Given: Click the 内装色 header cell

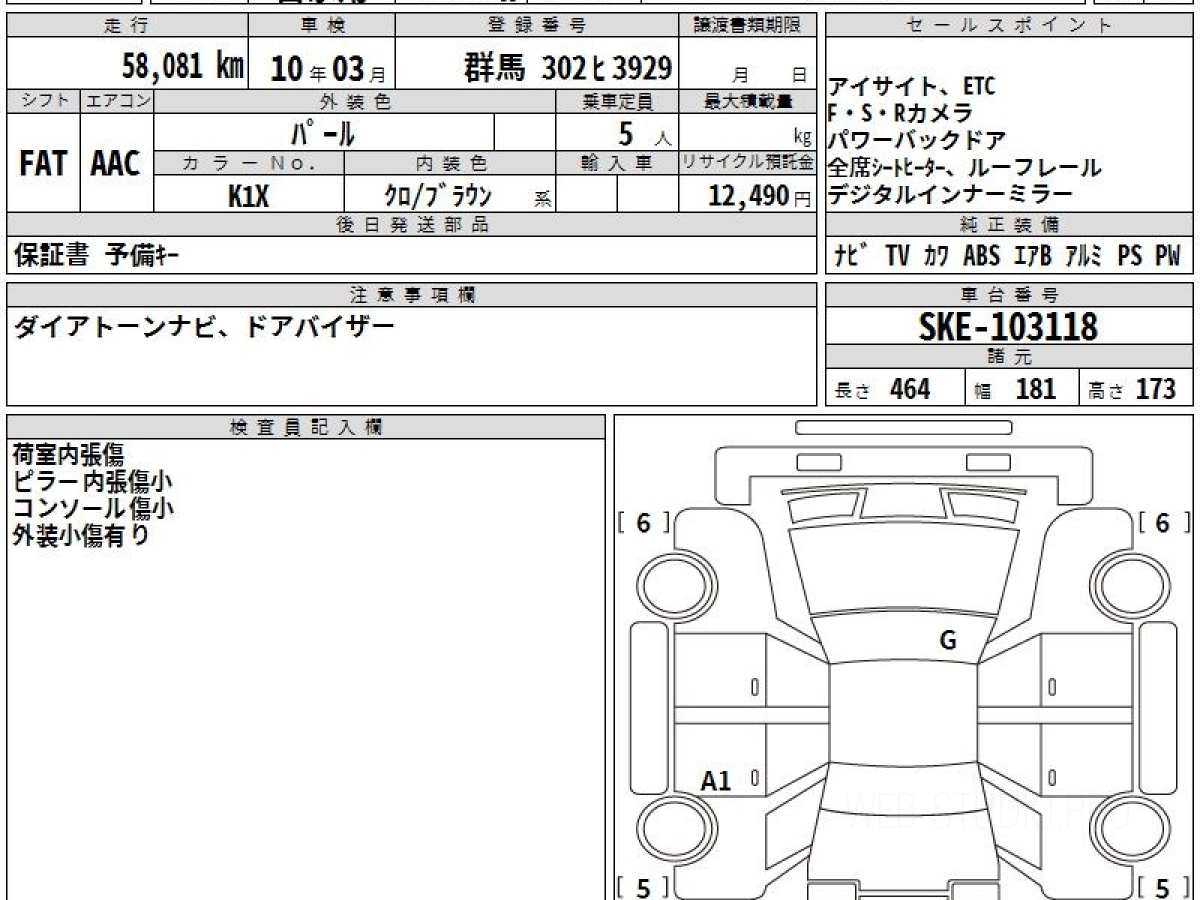Looking at the screenshot, I should coord(450,163).
